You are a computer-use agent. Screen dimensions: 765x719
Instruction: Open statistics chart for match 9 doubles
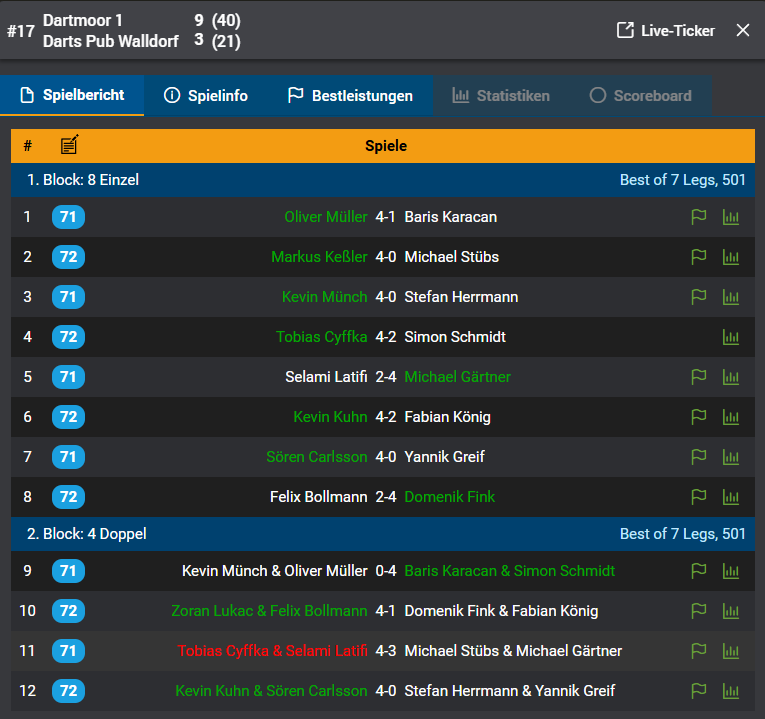(x=731, y=571)
